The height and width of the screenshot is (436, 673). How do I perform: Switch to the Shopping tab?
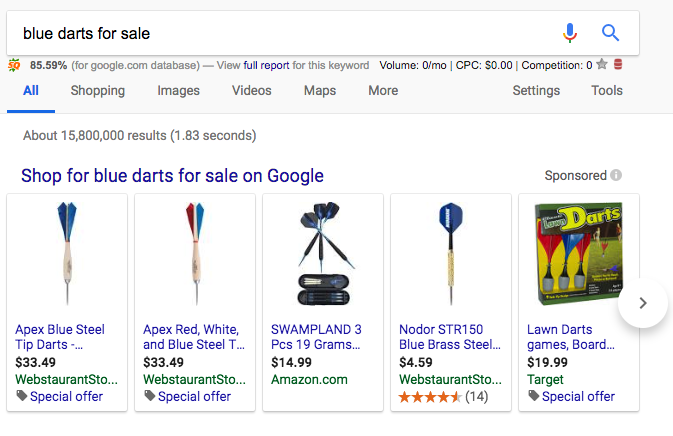(98, 91)
